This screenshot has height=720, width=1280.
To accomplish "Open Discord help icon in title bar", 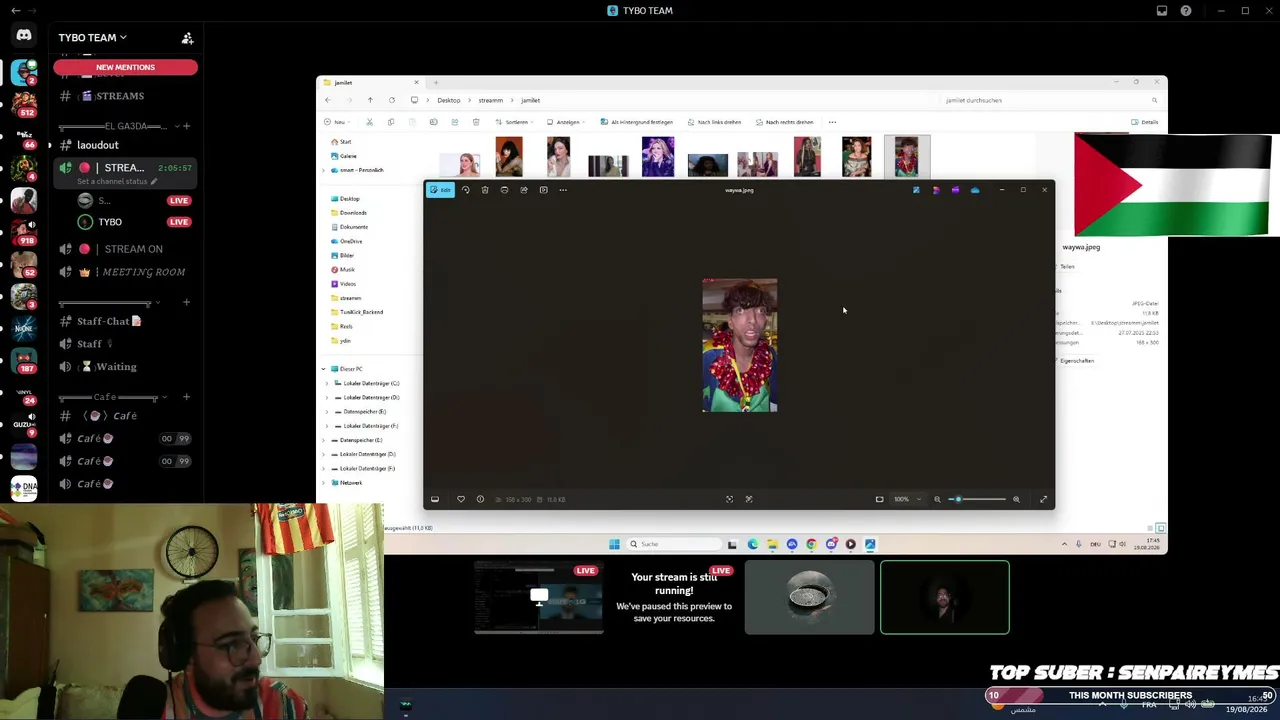I will coord(1186,11).
